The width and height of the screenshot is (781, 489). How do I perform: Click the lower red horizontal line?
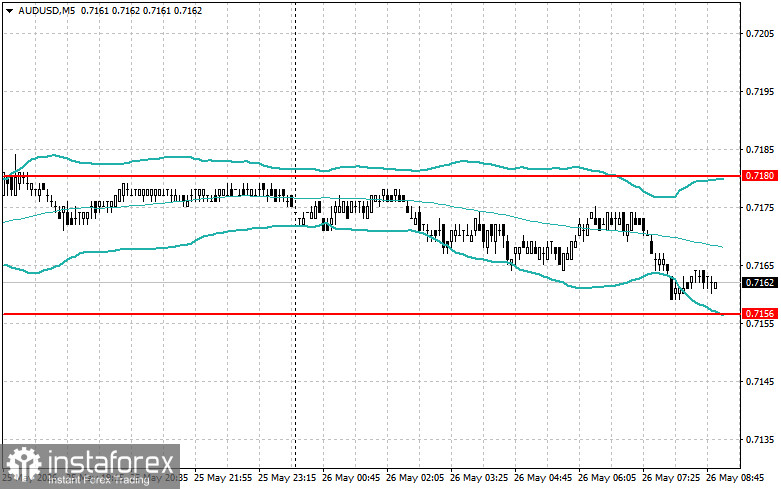(x=371, y=314)
